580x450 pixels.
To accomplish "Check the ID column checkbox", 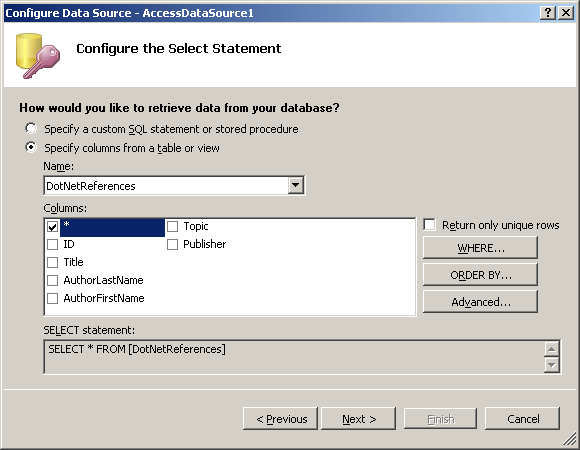I will click(53, 244).
